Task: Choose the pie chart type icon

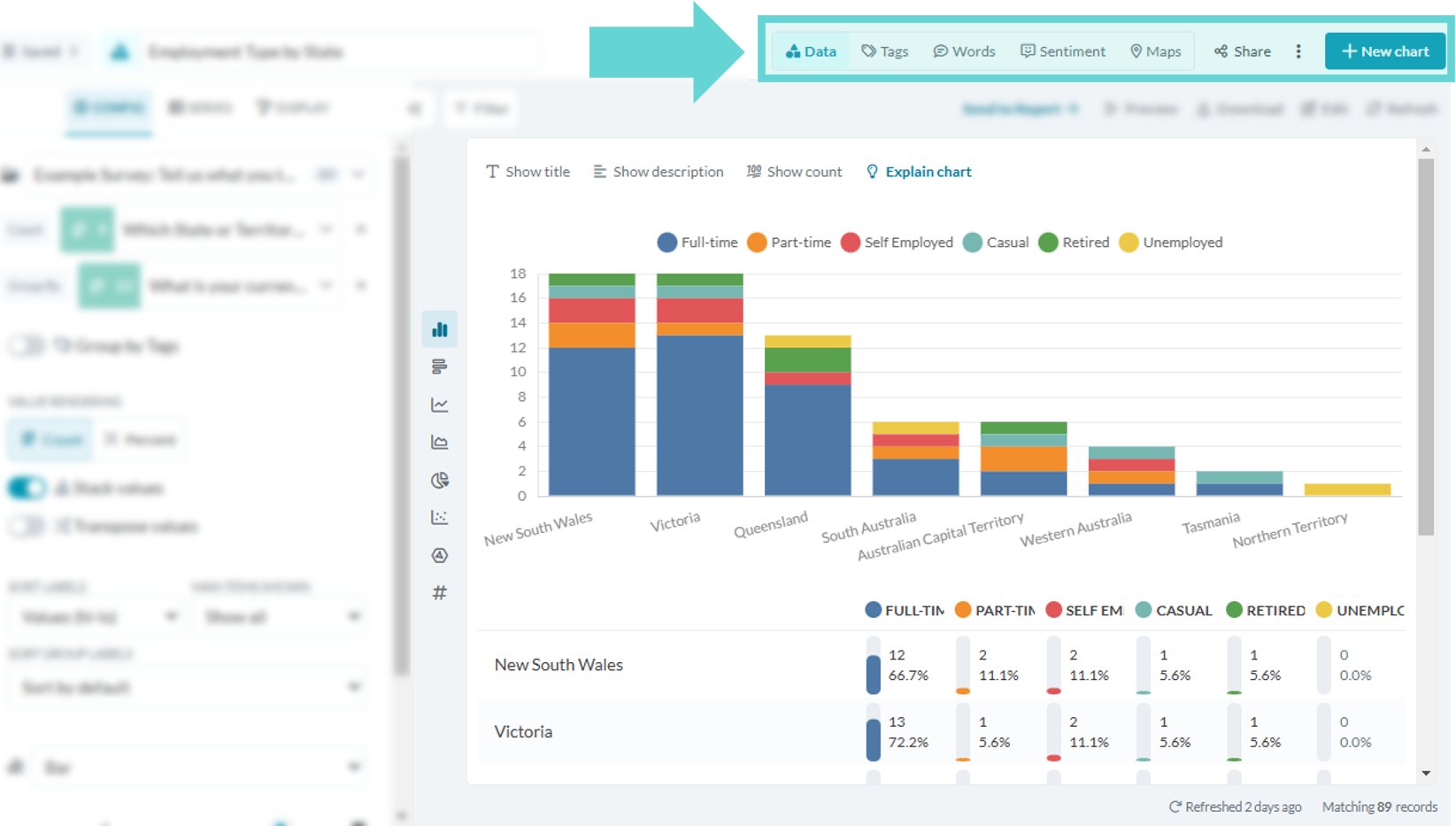Action: tap(440, 480)
